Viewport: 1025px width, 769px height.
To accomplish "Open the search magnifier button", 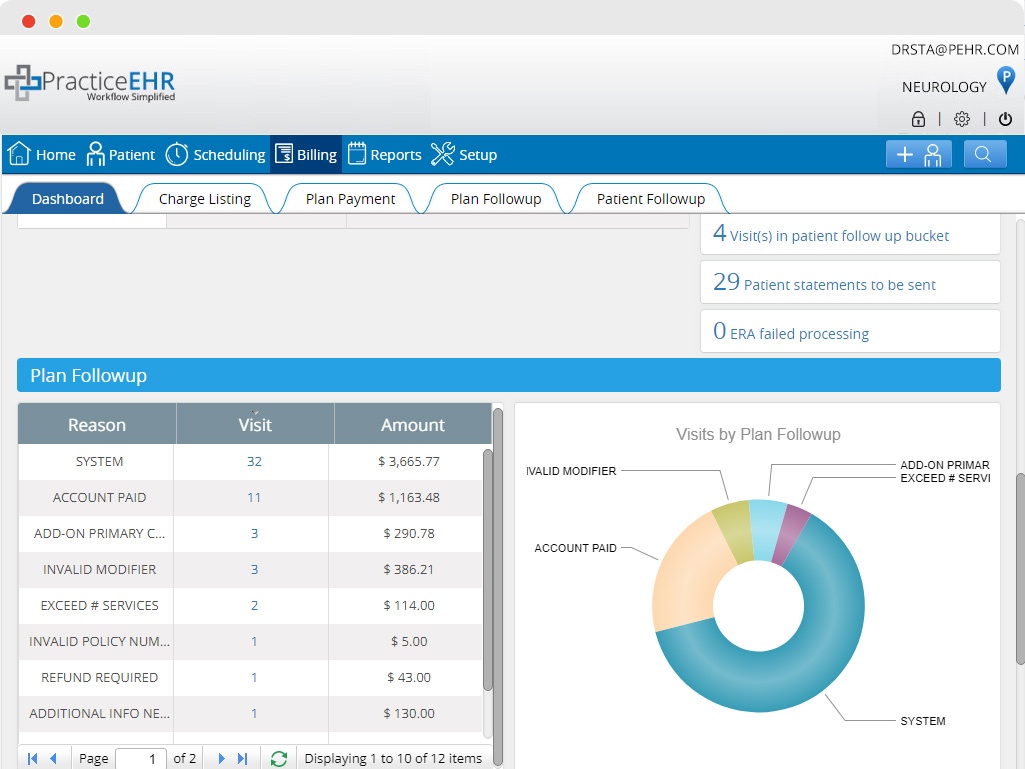I will tap(984, 154).
